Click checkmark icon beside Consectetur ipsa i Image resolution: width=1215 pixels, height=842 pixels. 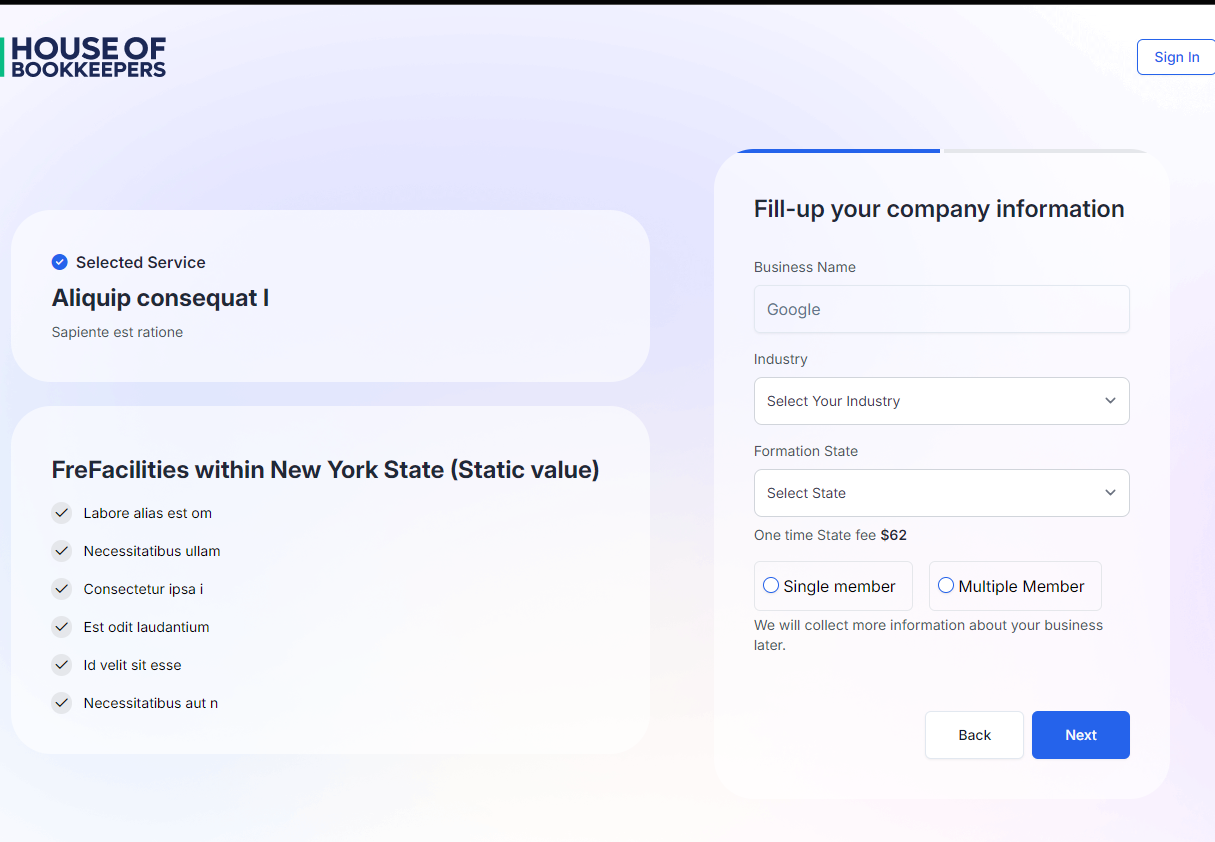[62, 589]
